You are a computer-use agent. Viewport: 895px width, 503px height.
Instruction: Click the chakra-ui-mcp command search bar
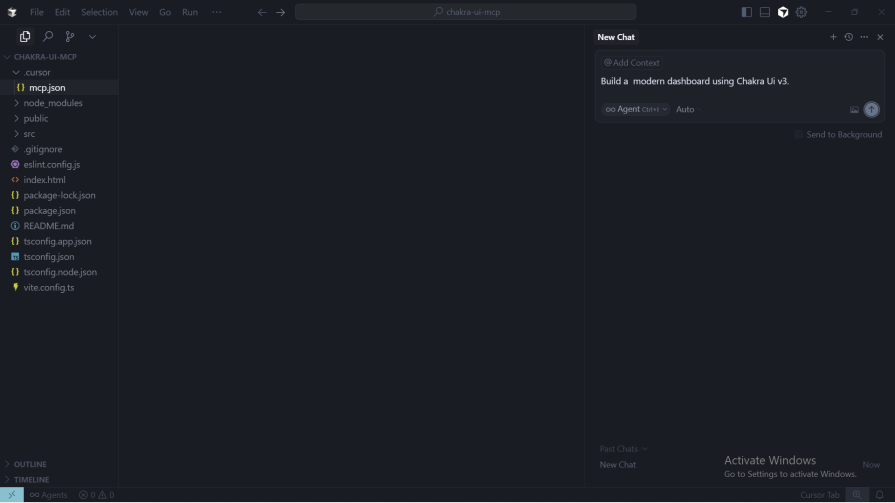[x=465, y=12]
